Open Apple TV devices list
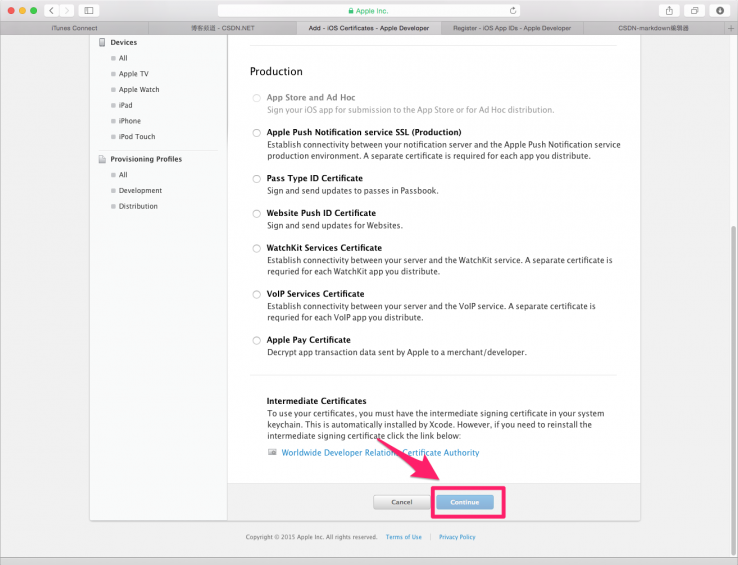The width and height of the screenshot is (738, 565). pyautogui.click(x=134, y=74)
